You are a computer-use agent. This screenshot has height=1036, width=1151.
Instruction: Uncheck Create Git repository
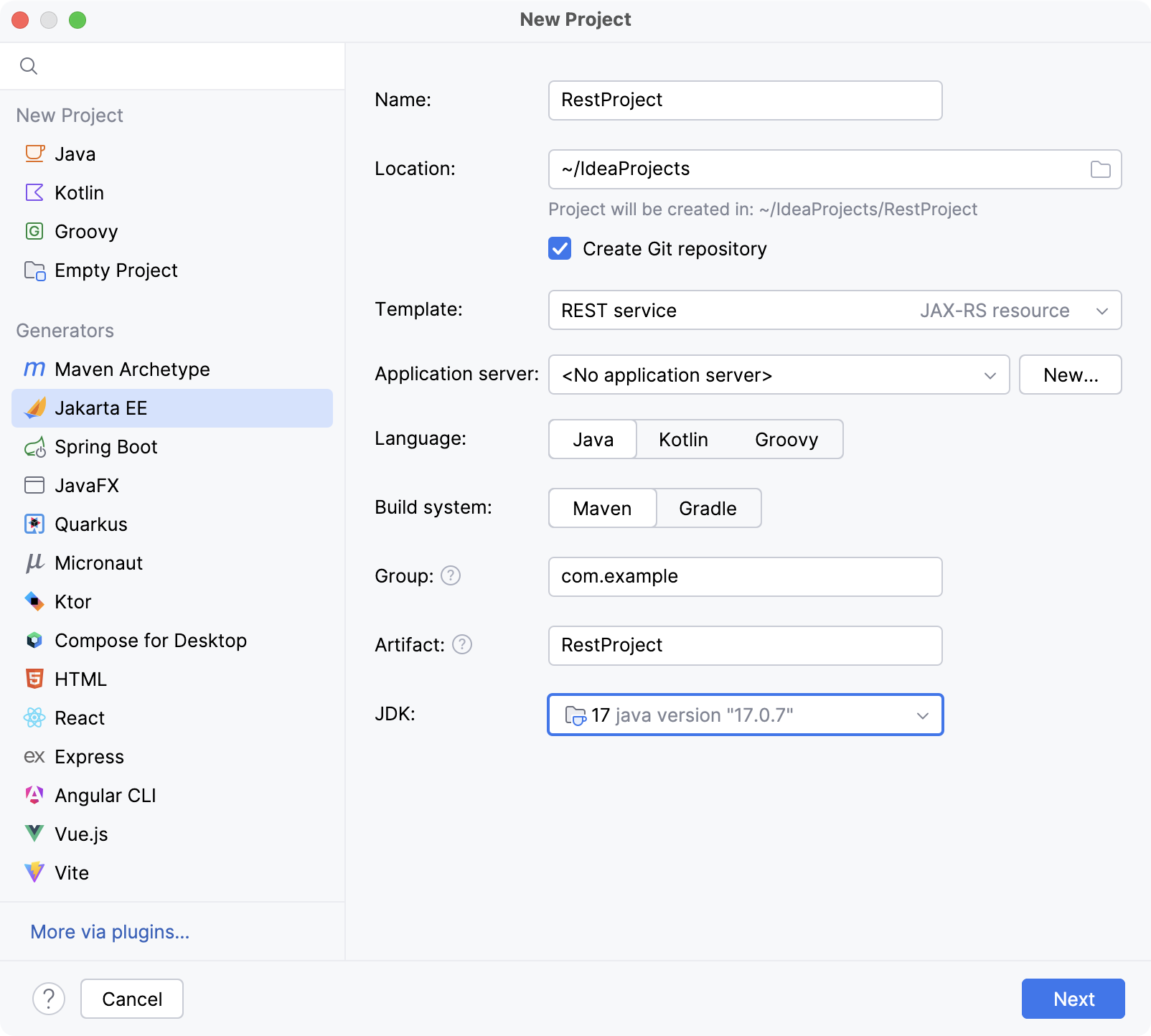click(559, 248)
